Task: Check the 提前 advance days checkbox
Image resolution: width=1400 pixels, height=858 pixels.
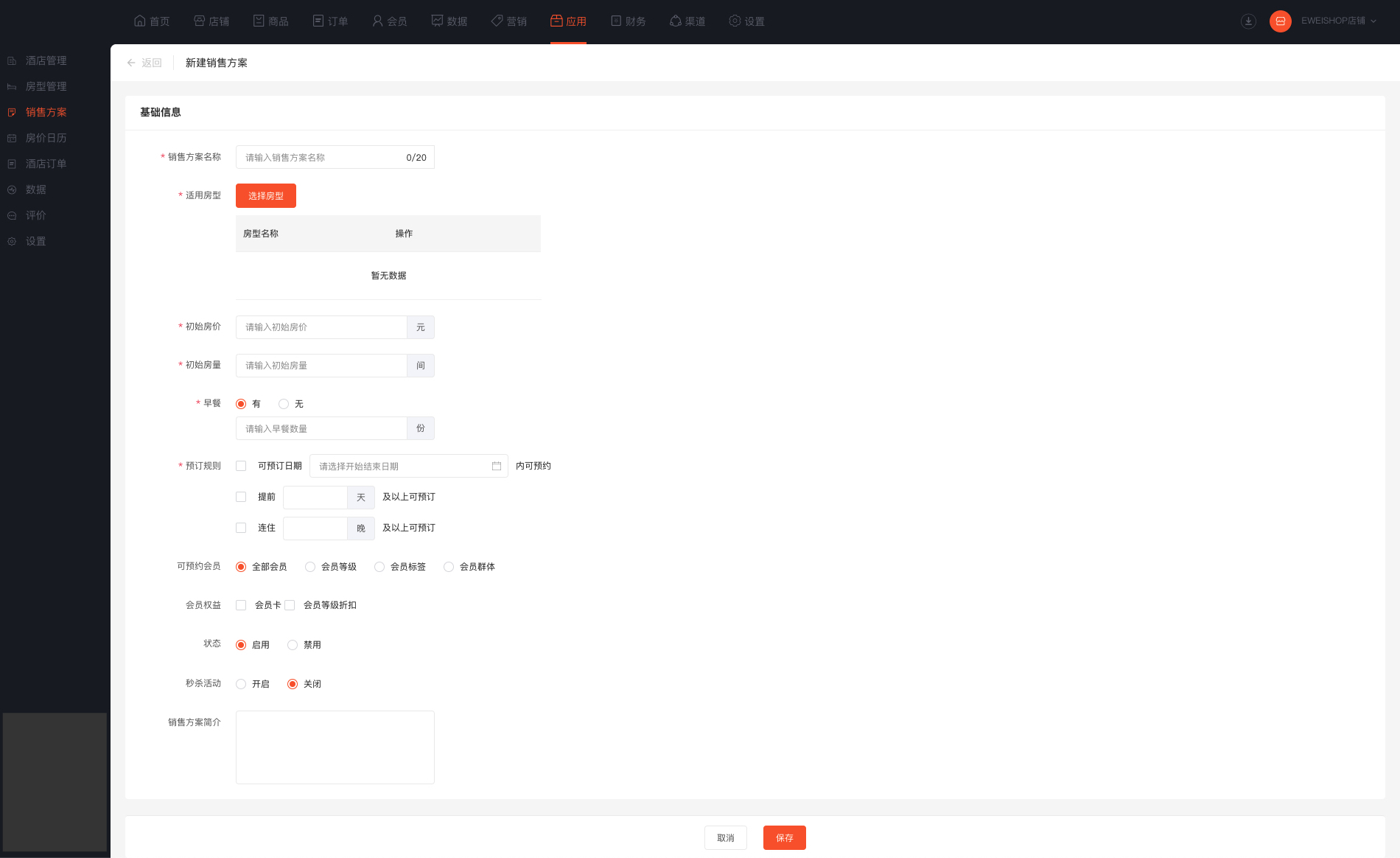Action: click(x=241, y=497)
